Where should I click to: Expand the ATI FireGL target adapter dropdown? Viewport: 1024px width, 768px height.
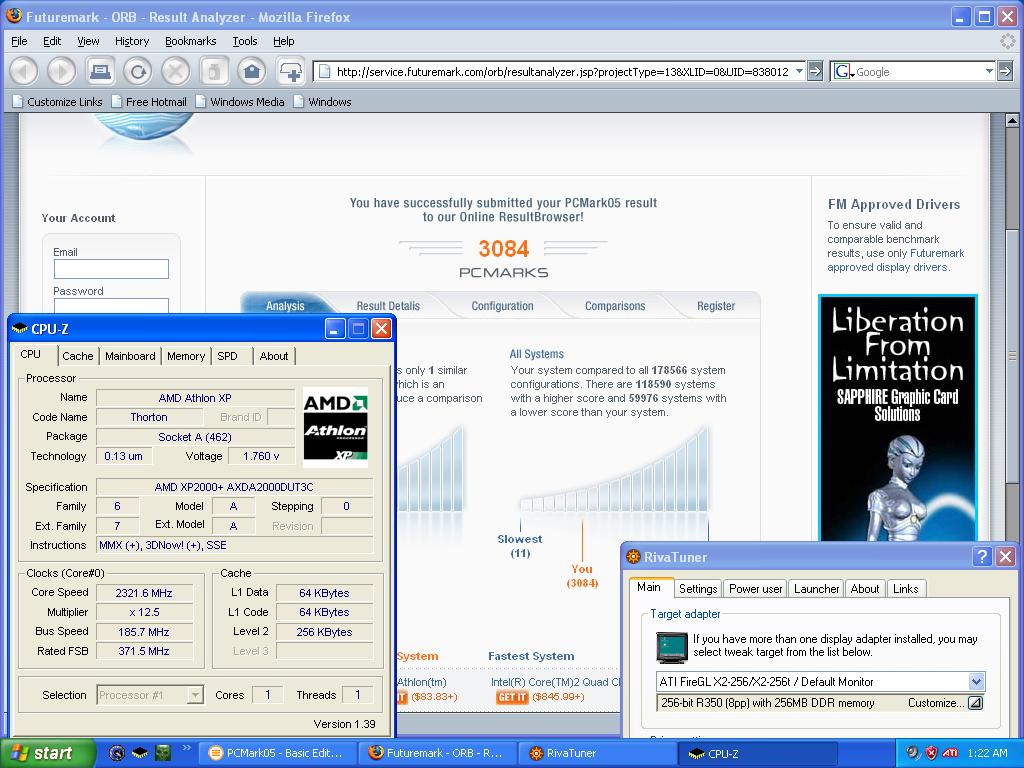point(976,682)
